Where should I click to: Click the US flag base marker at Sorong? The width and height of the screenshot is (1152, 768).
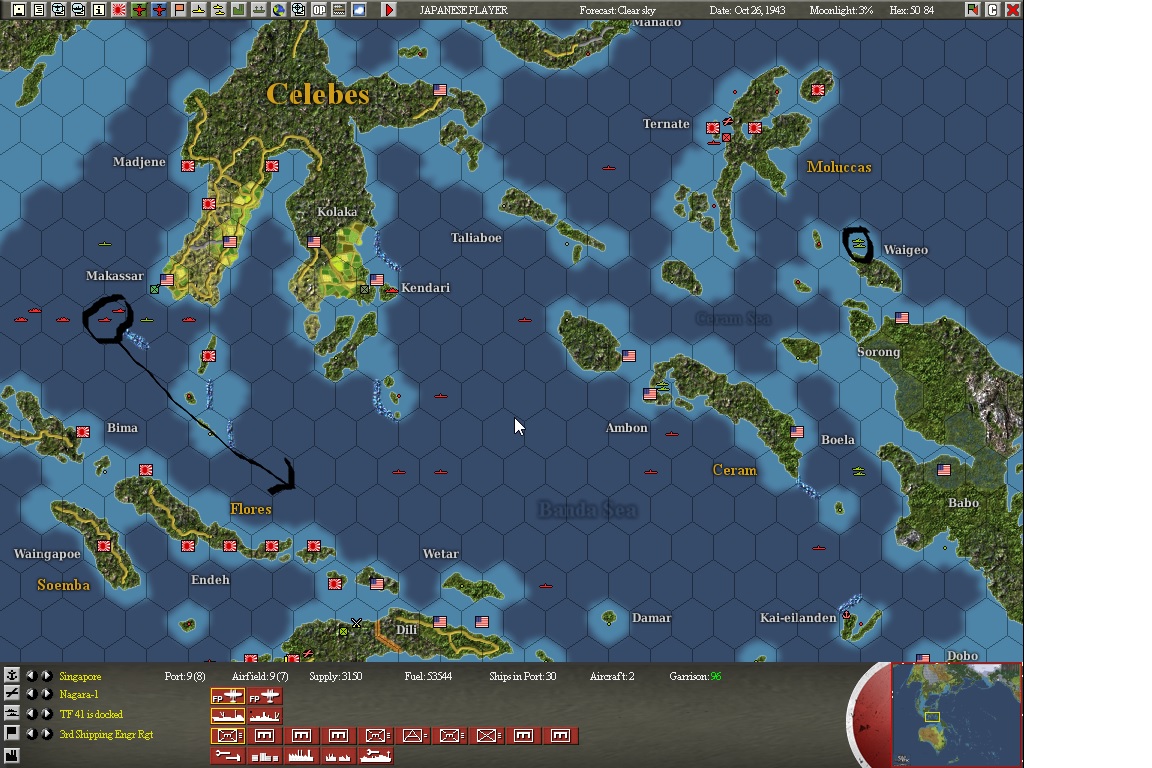[901, 317]
